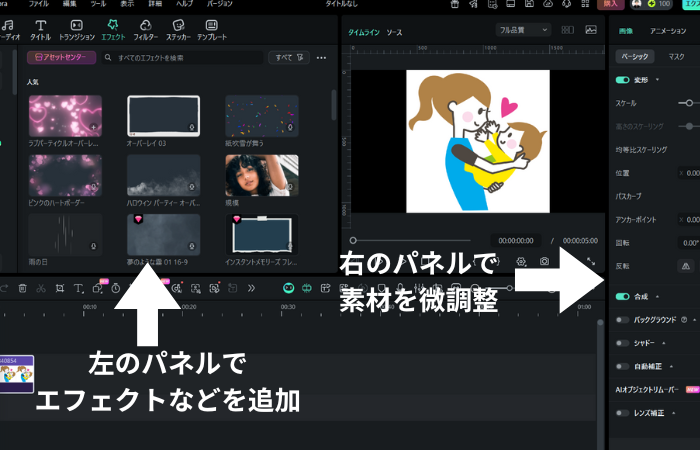Viewport: 700px width, 450px height.
Task: Open the three-dots more options menu
Action: 321,58
